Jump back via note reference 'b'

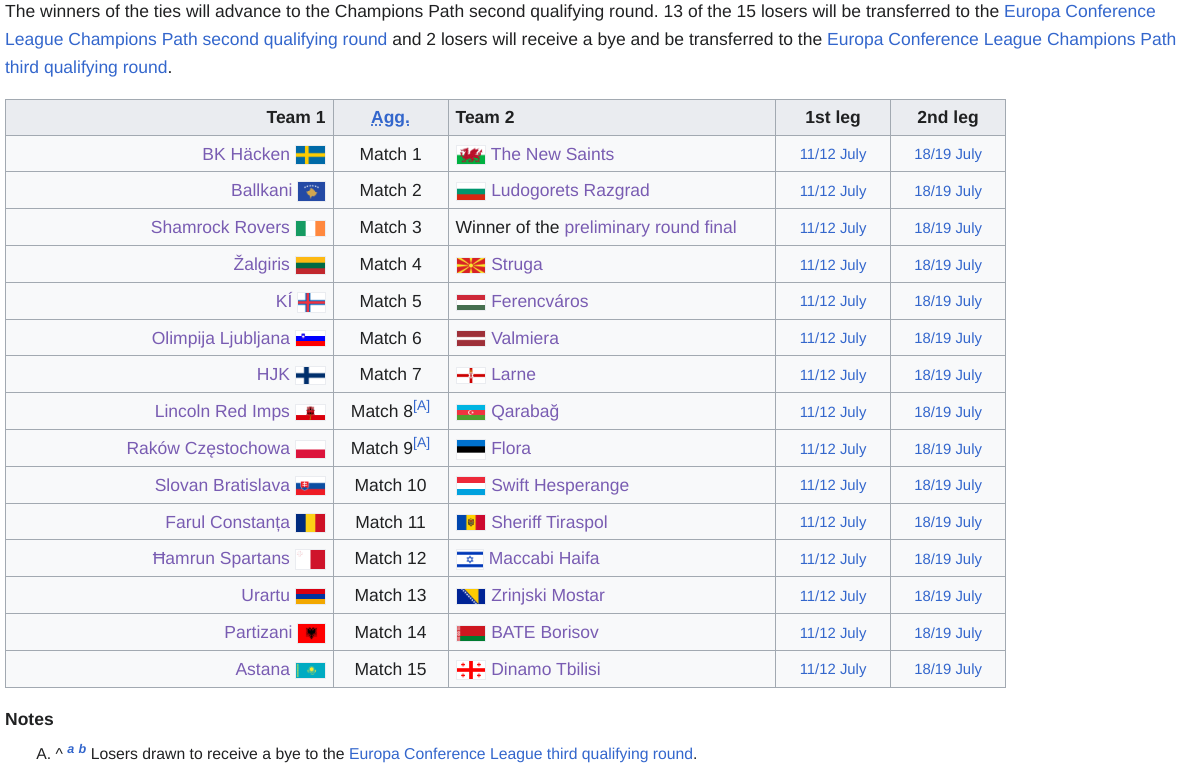click(x=82, y=749)
